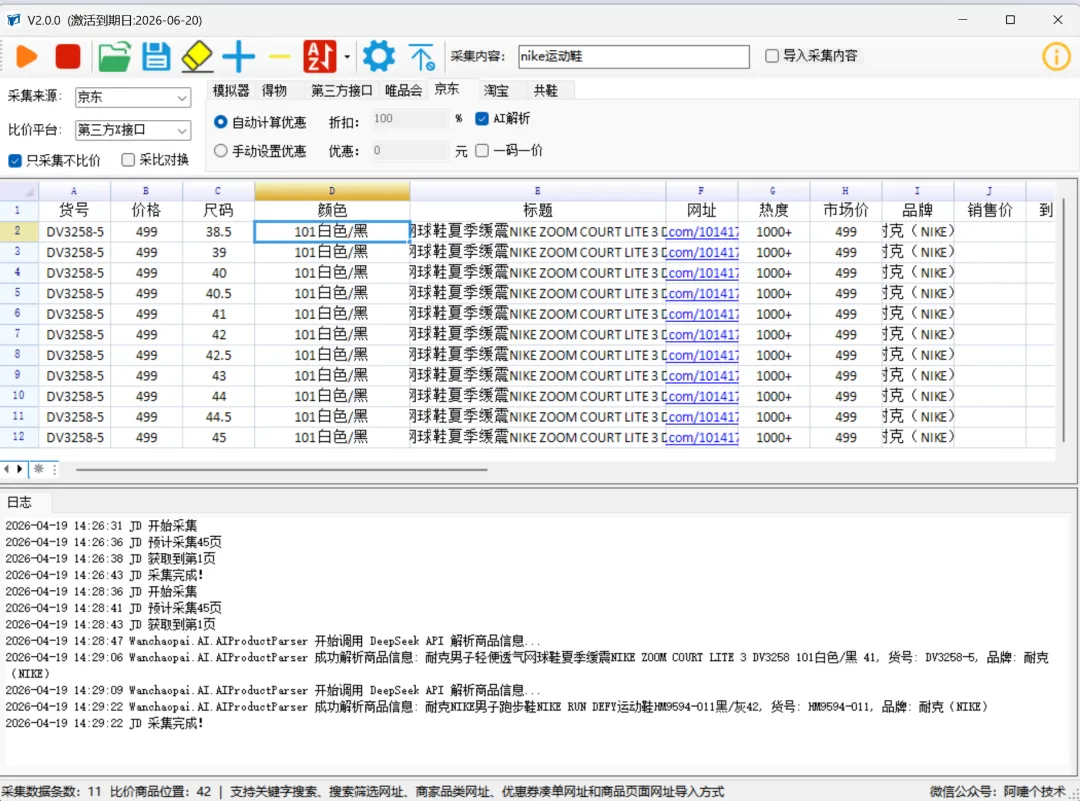This screenshot has width=1080, height=801.
Task: Go to the next sheet with the right arrow
Action: click(x=19, y=469)
